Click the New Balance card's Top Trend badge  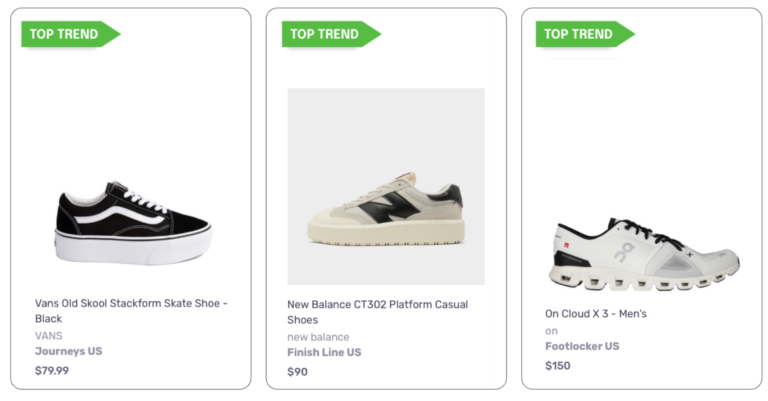(x=326, y=34)
